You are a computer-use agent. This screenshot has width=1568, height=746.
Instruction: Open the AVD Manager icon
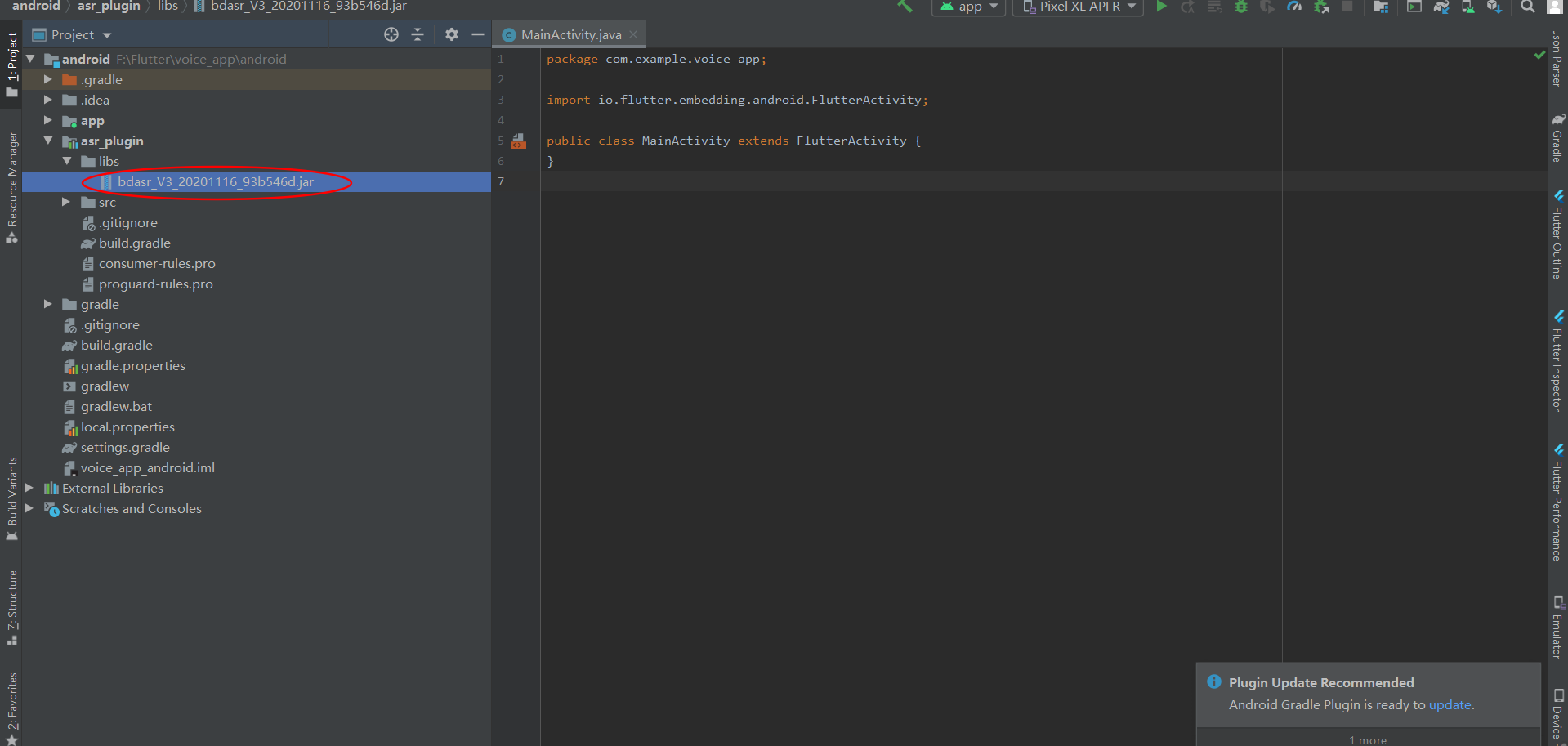click(1468, 7)
